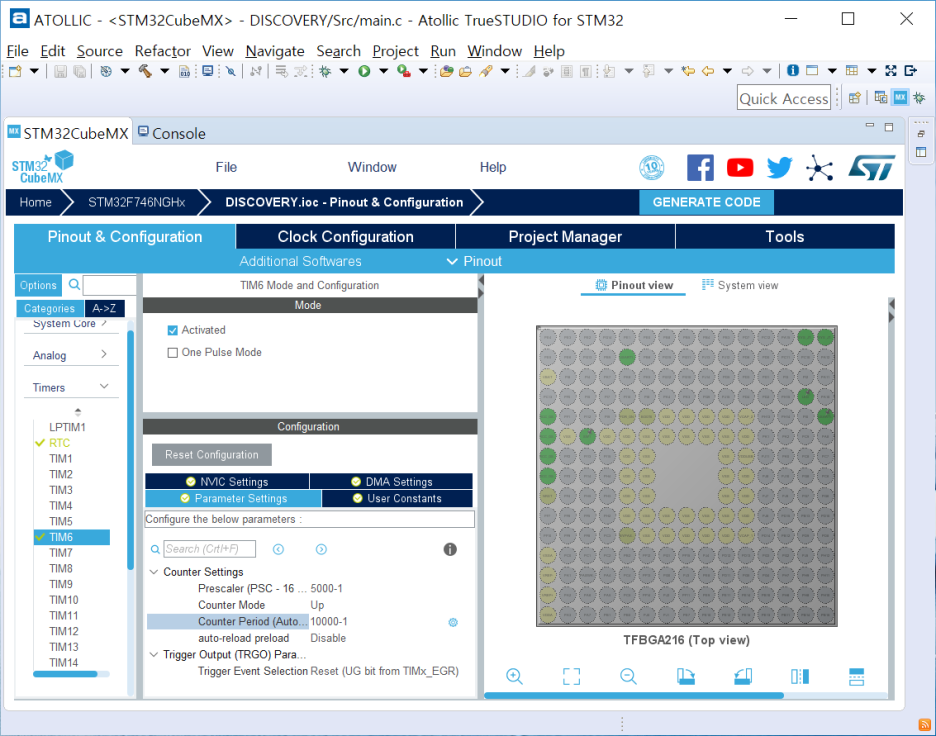Open the Twitter bird icon link
The height and width of the screenshot is (736, 936).
click(779, 168)
